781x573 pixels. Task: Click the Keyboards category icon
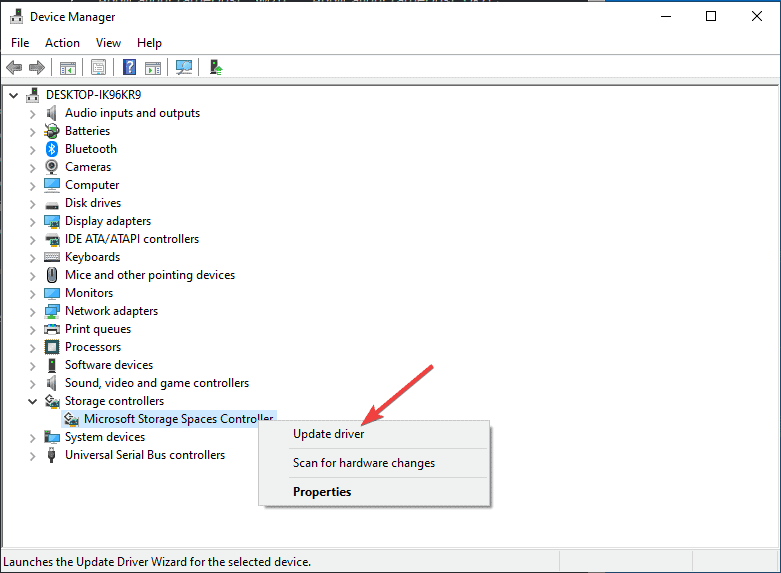pyautogui.click(x=52, y=257)
